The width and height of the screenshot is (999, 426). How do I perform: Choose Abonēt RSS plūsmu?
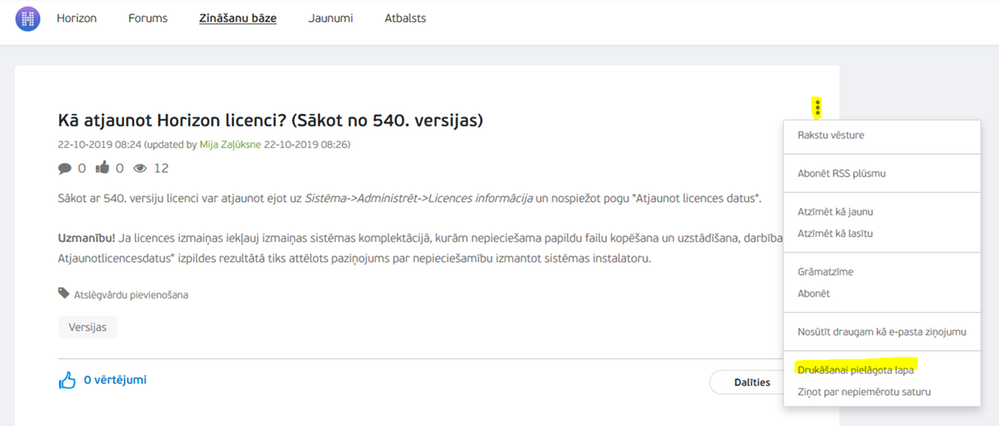842,173
